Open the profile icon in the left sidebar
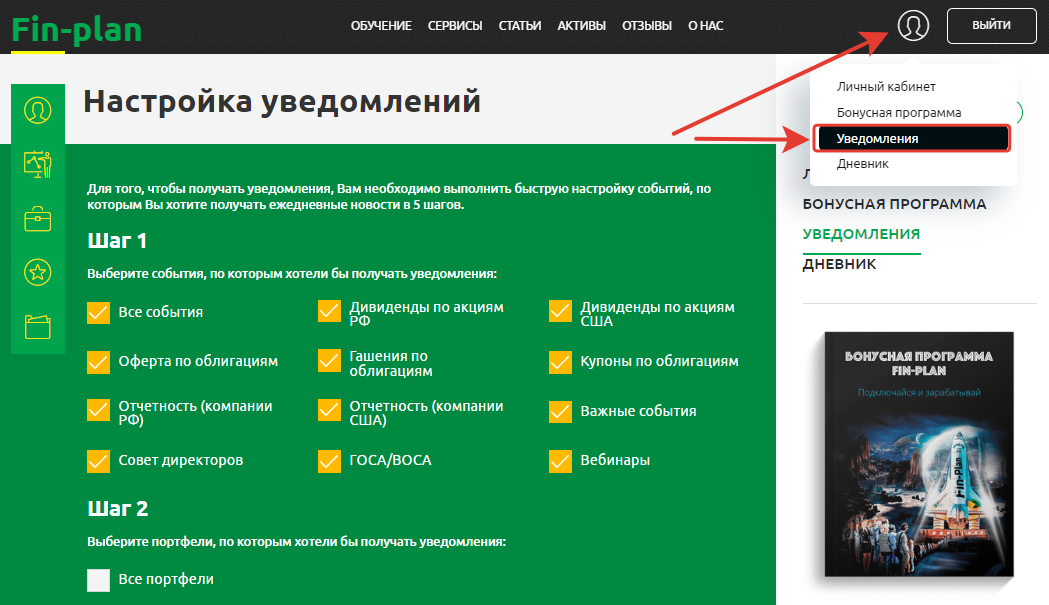 (38, 109)
